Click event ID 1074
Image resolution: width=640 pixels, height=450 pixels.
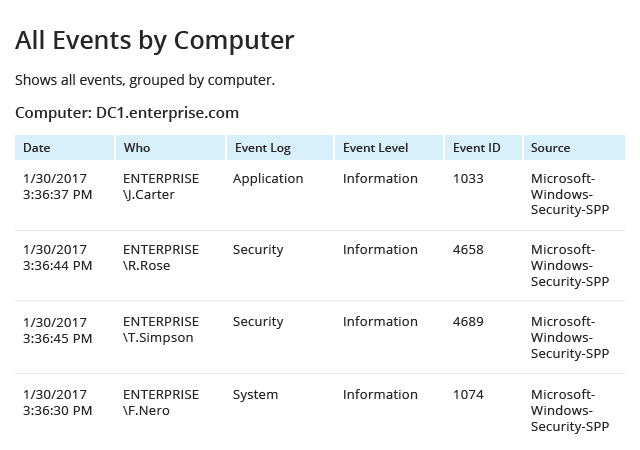pyautogui.click(x=468, y=394)
